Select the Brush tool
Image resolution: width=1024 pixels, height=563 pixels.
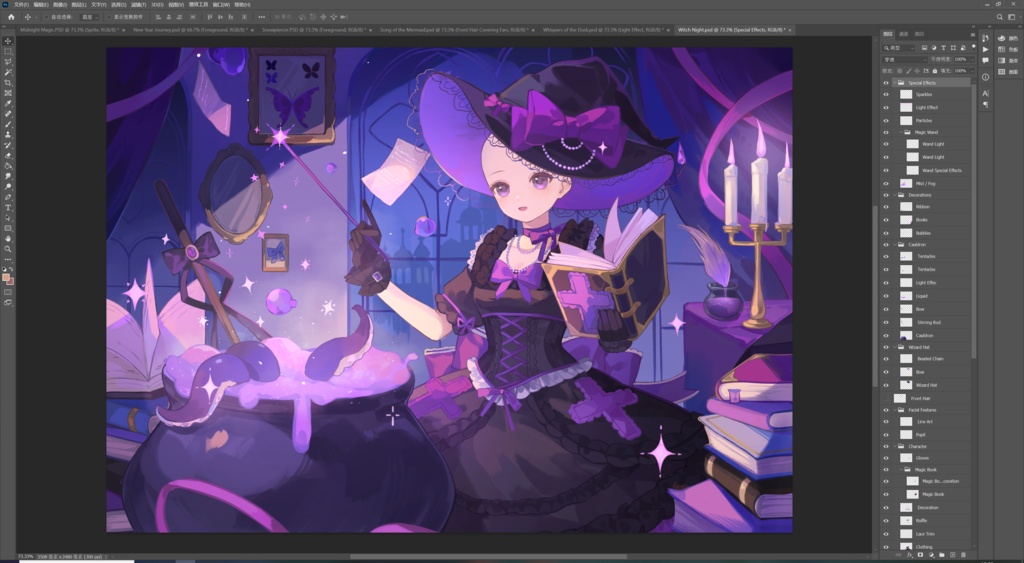pyautogui.click(x=8, y=124)
